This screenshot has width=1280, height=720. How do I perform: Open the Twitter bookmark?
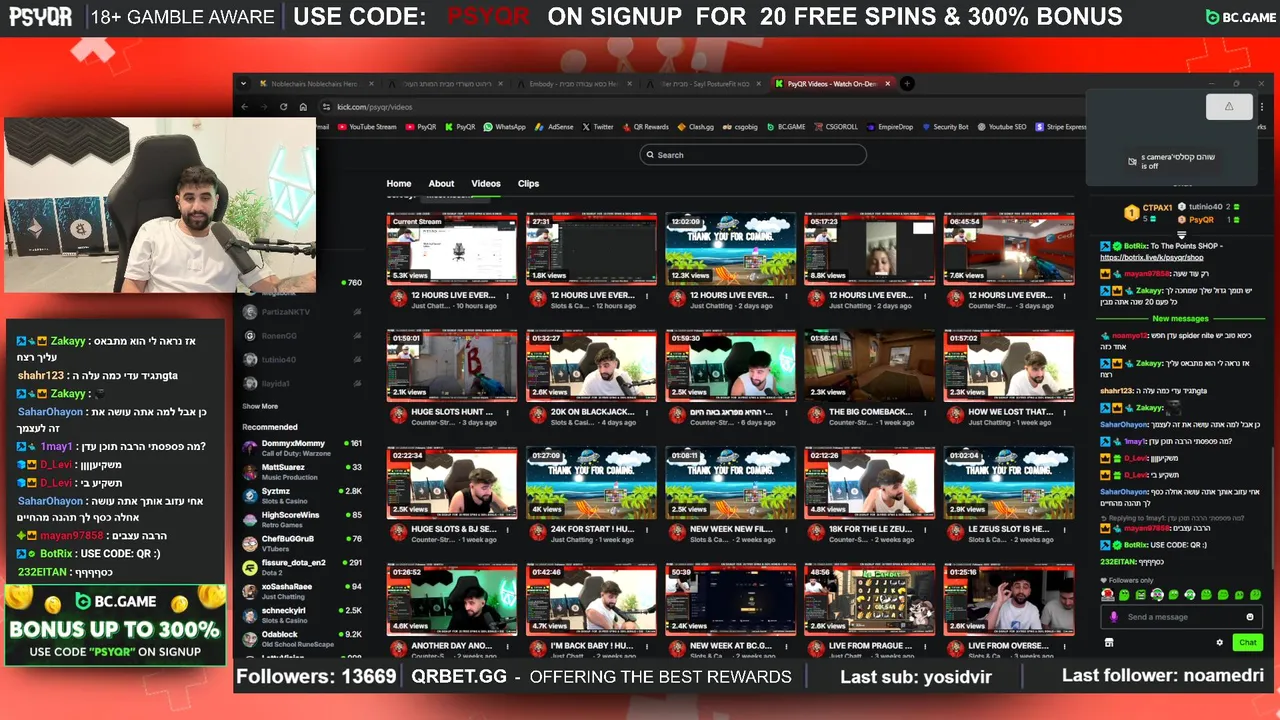point(597,127)
